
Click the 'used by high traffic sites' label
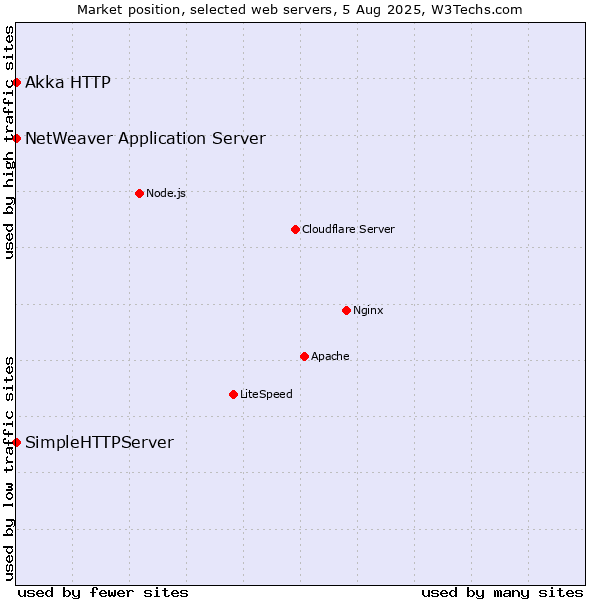click(9, 142)
